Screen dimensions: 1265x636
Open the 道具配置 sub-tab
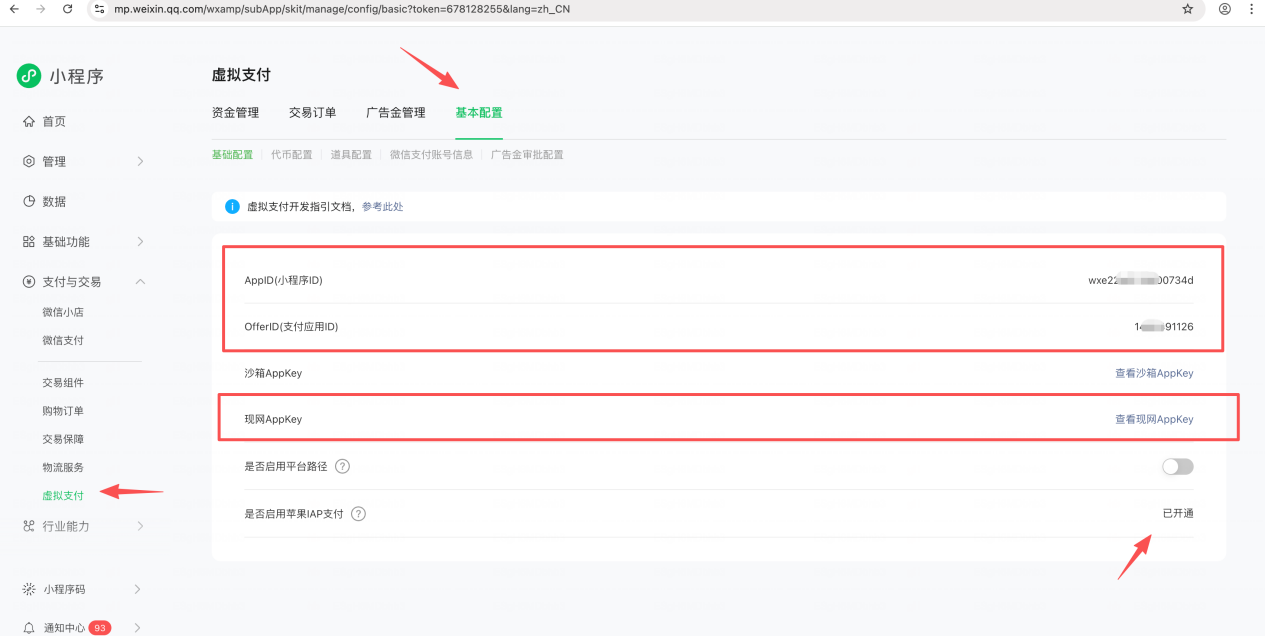pos(351,155)
